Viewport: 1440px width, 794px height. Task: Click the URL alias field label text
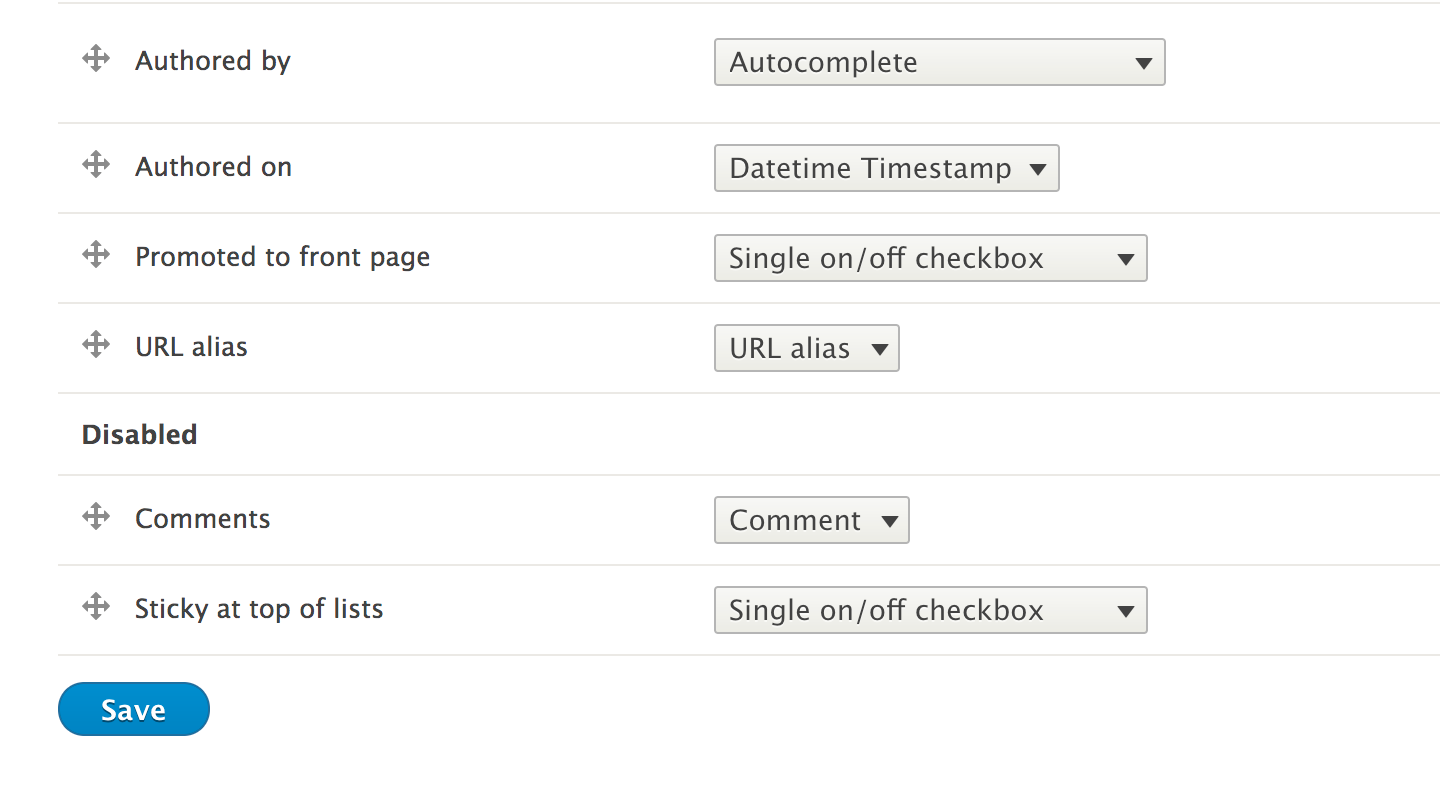(x=191, y=347)
